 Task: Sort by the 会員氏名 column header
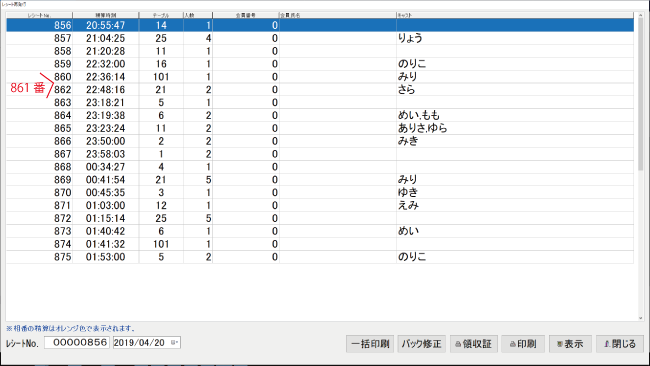[x=338, y=15]
